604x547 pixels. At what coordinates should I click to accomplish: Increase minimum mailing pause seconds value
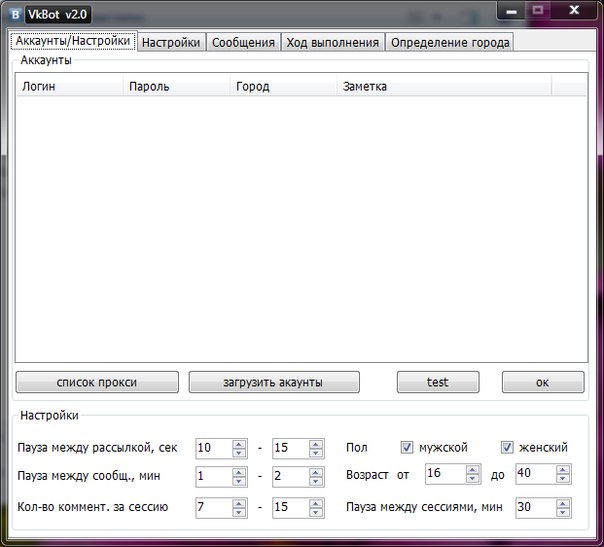coord(239,443)
